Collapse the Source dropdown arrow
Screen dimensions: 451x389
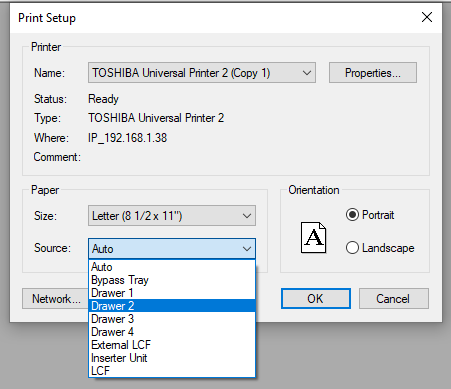coord(247,249)
